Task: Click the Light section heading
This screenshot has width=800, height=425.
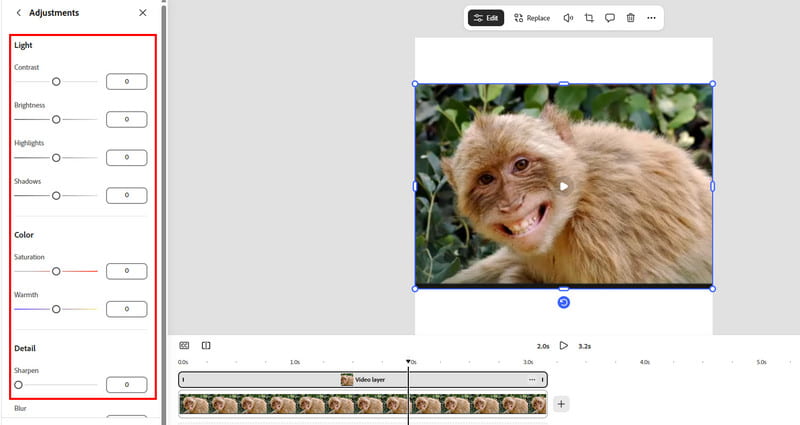Action: 23,45
